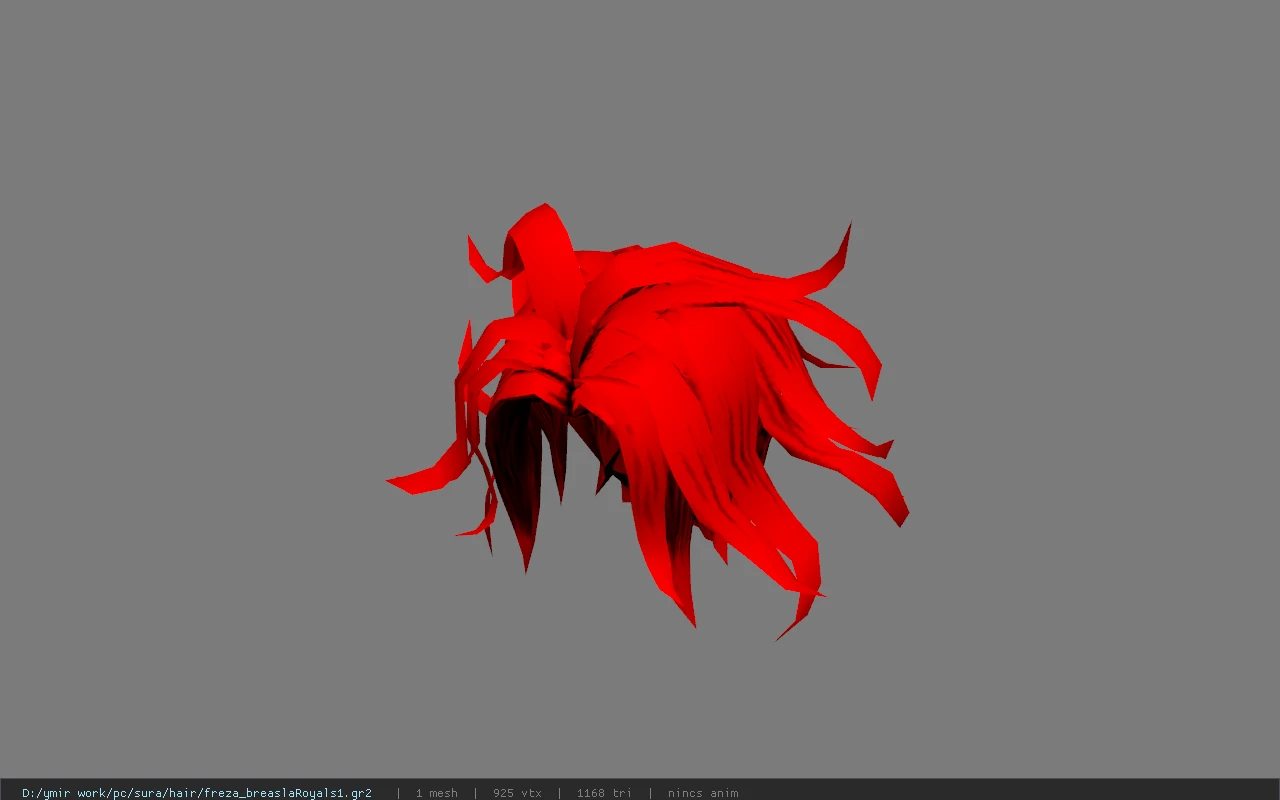The width and height of the screenshot is (1280, 800).
Task: Click the '1 mesh' status bar entry
Action: (x=437, y=793)
